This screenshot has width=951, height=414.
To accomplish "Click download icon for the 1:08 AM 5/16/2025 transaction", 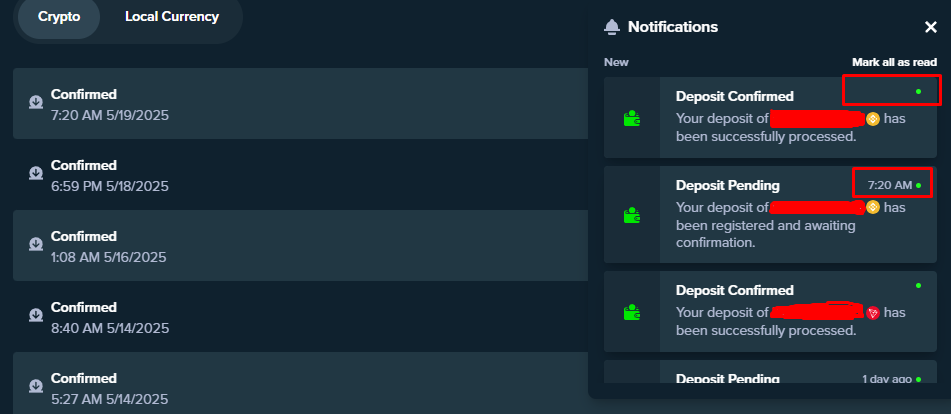I will 36,244.
